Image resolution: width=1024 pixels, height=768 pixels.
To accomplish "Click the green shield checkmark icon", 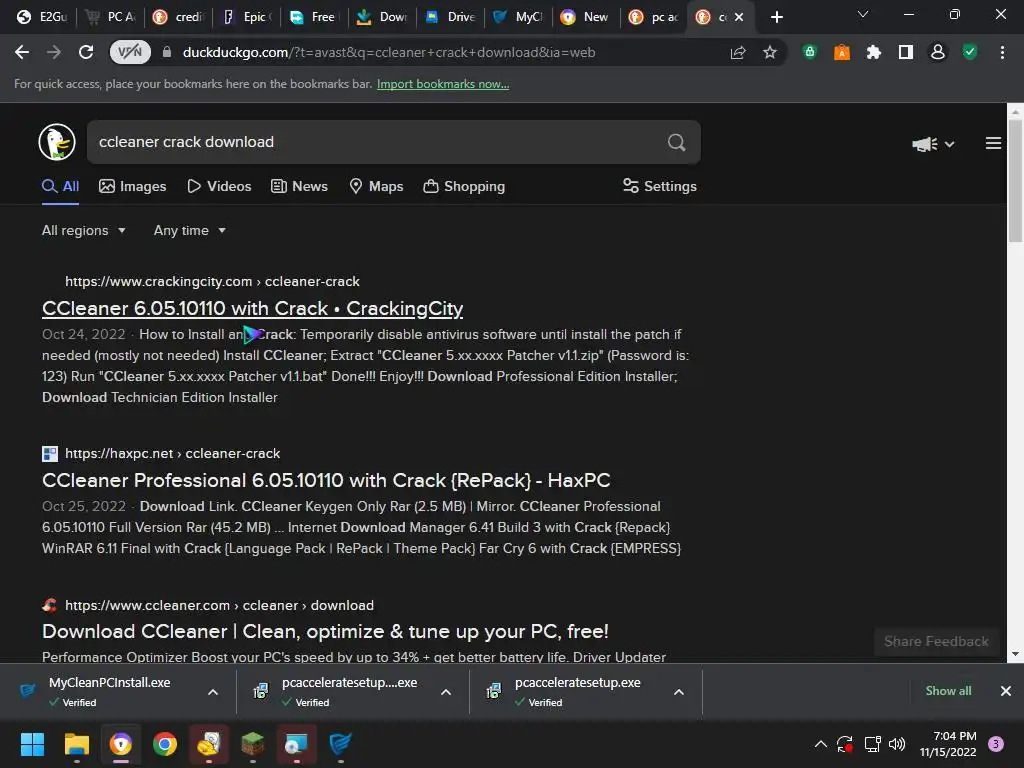I will (x=970, y=52).
